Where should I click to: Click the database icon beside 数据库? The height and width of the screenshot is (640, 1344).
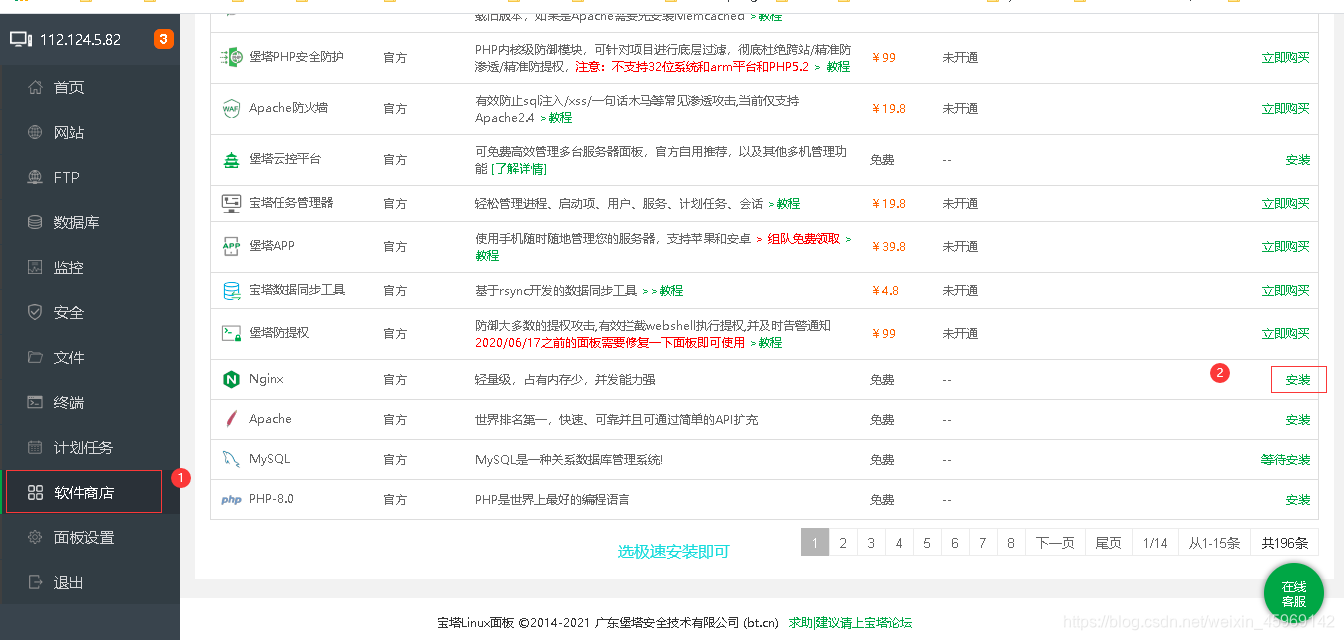36,222
